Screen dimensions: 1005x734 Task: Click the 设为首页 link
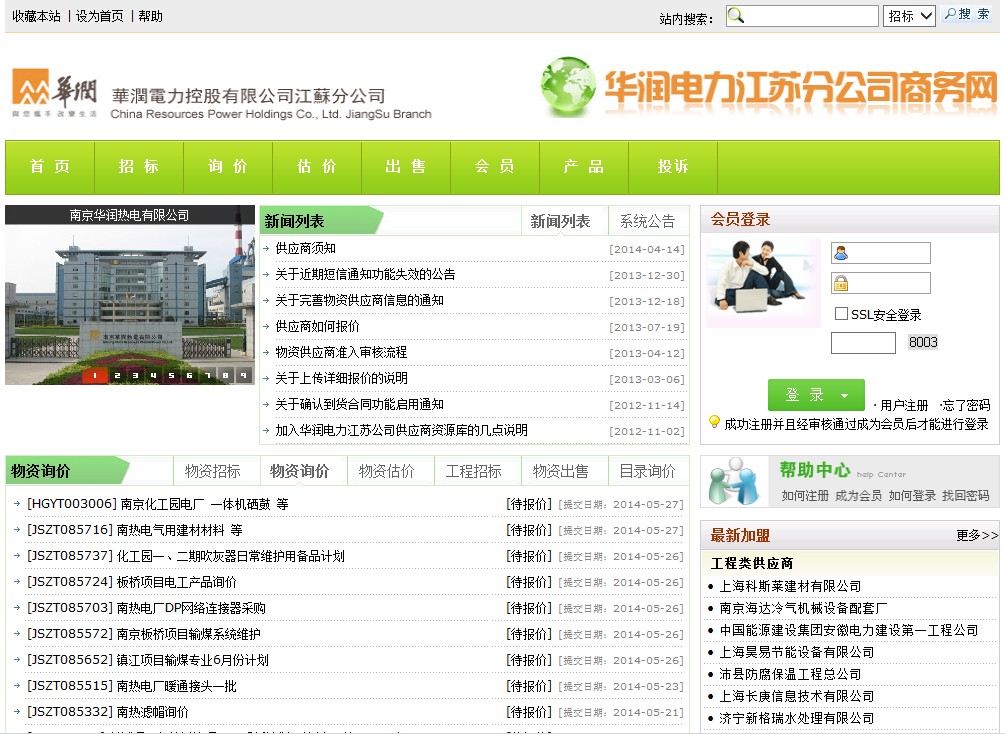pyautogui.click(x=100, y=16)
